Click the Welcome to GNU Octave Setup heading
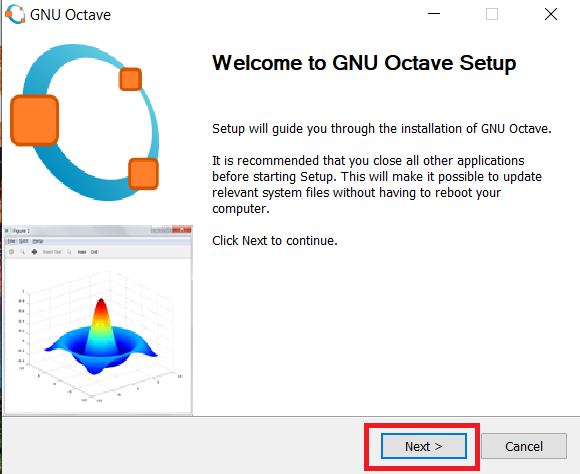Viewport: 580px width, 474px height. point(364,63)
